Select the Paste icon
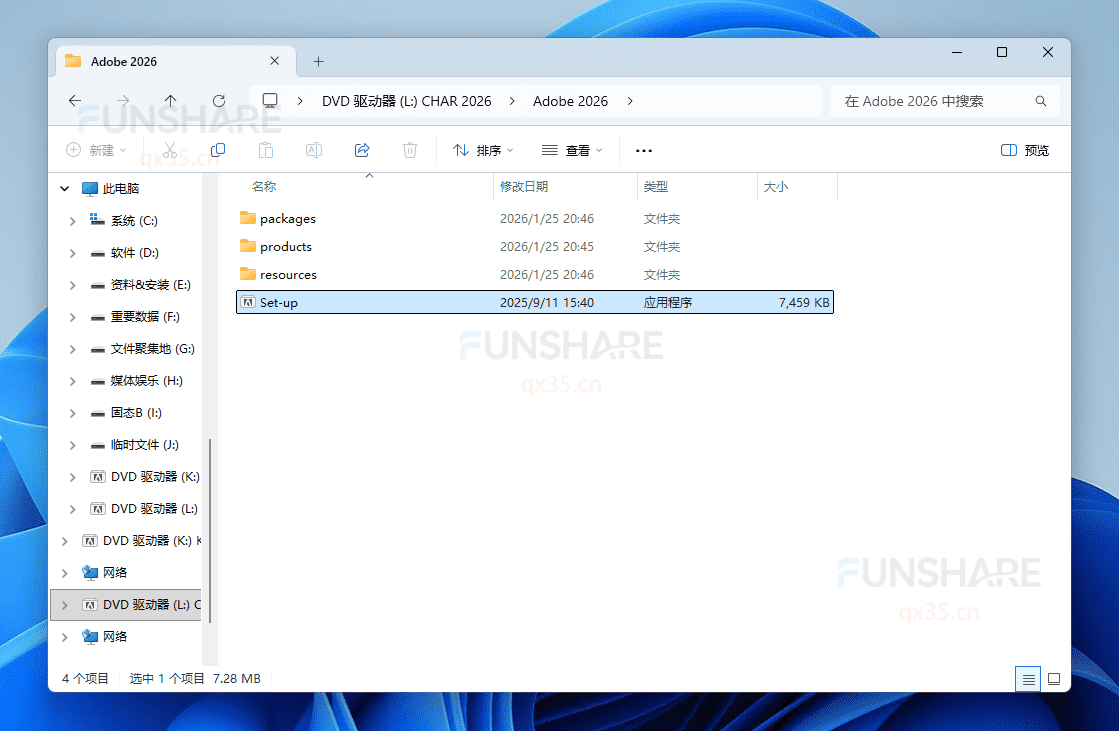This screenshot has width=1119, height=731. tap(265, 150)
